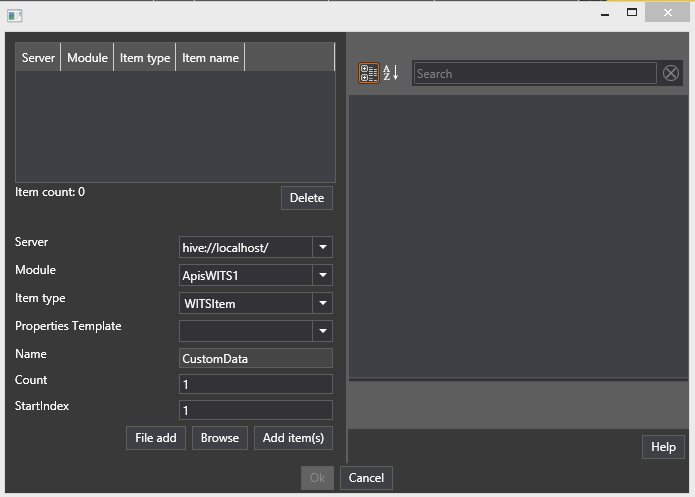Screen dimensions: 695x497
Task: Click the alphabetical A-Z sort icon
Action: tap(391, 73)
